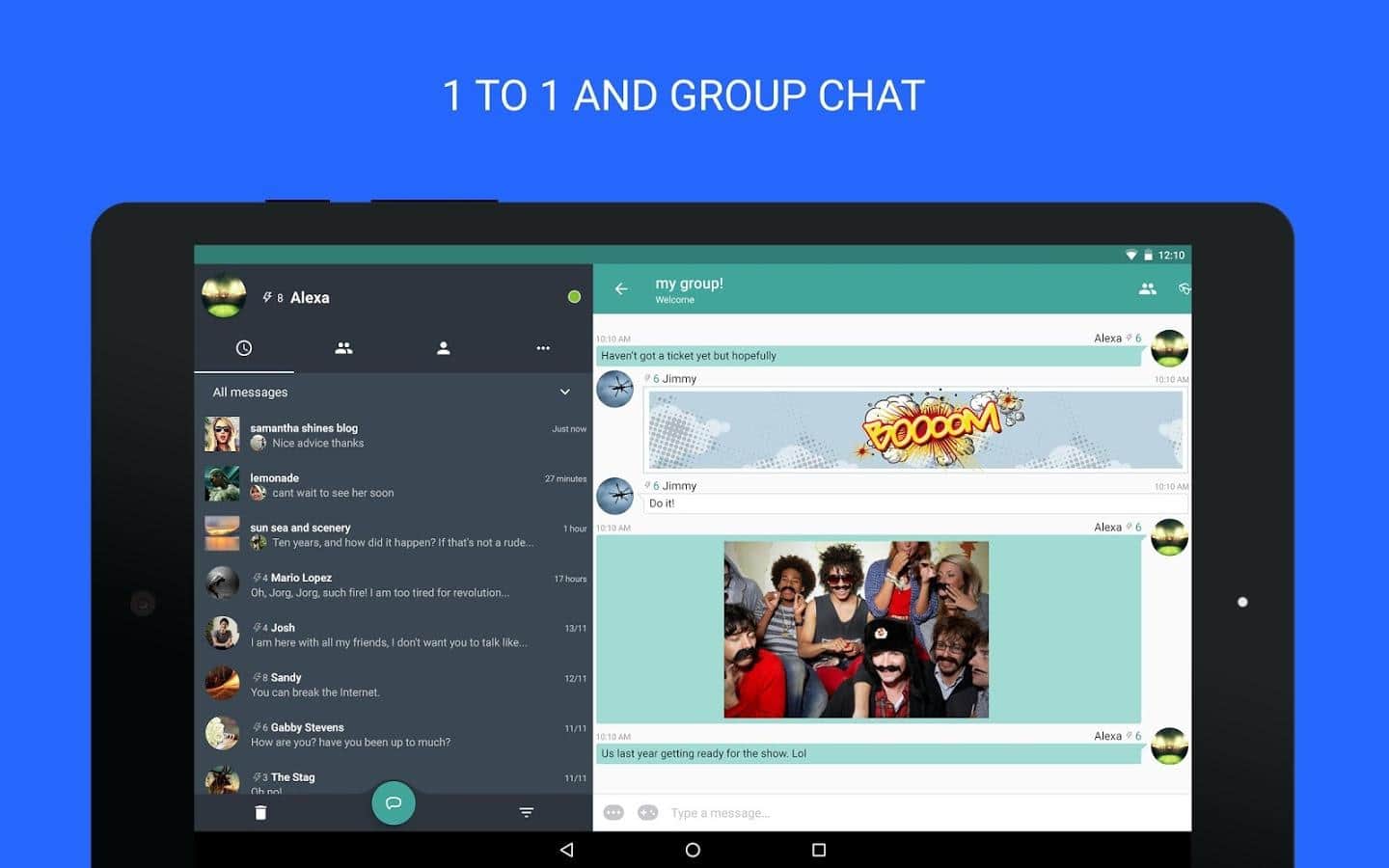The height and width of the screenshot is (868, 1389).
Task: Open the more options (three dots) tab
Action: pyautogui.click(x=543, y=348)
